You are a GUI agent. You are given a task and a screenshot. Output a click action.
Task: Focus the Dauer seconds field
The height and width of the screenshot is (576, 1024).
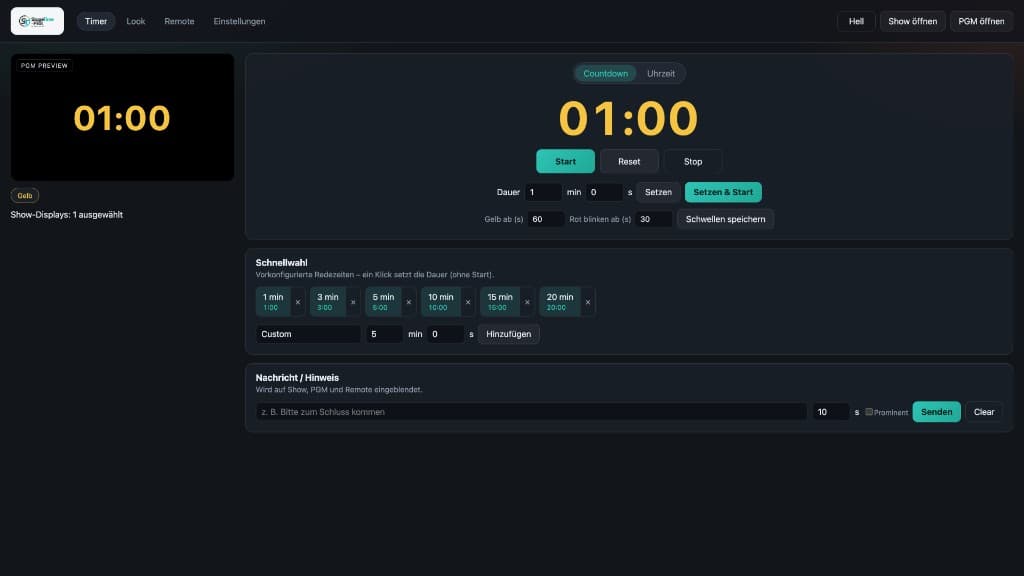click(604, 192)
